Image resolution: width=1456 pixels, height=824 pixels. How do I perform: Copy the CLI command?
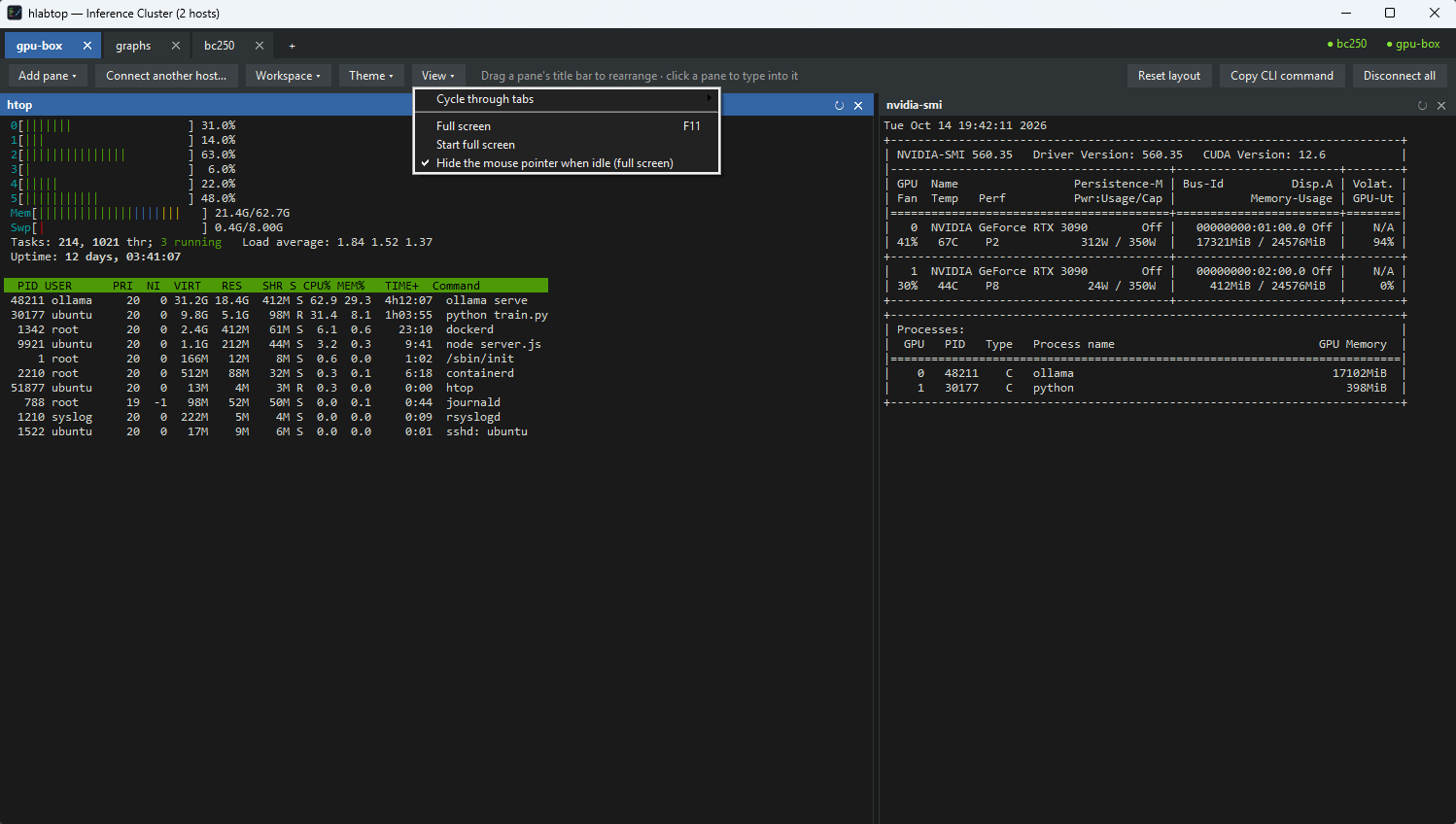[1282, 76]
